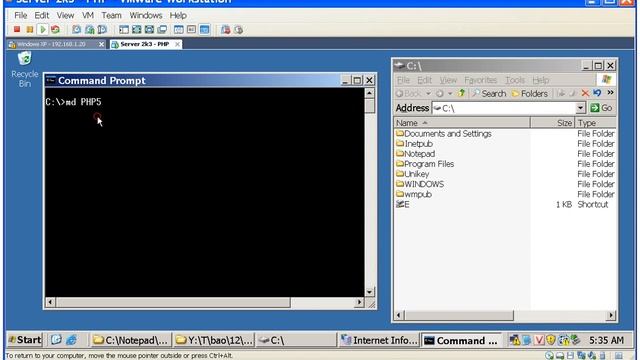The height and width of the screenshot is (360, 640).
Task: Open Snapshot Manager from the toolbar
Action: click(x=102, y=29)
